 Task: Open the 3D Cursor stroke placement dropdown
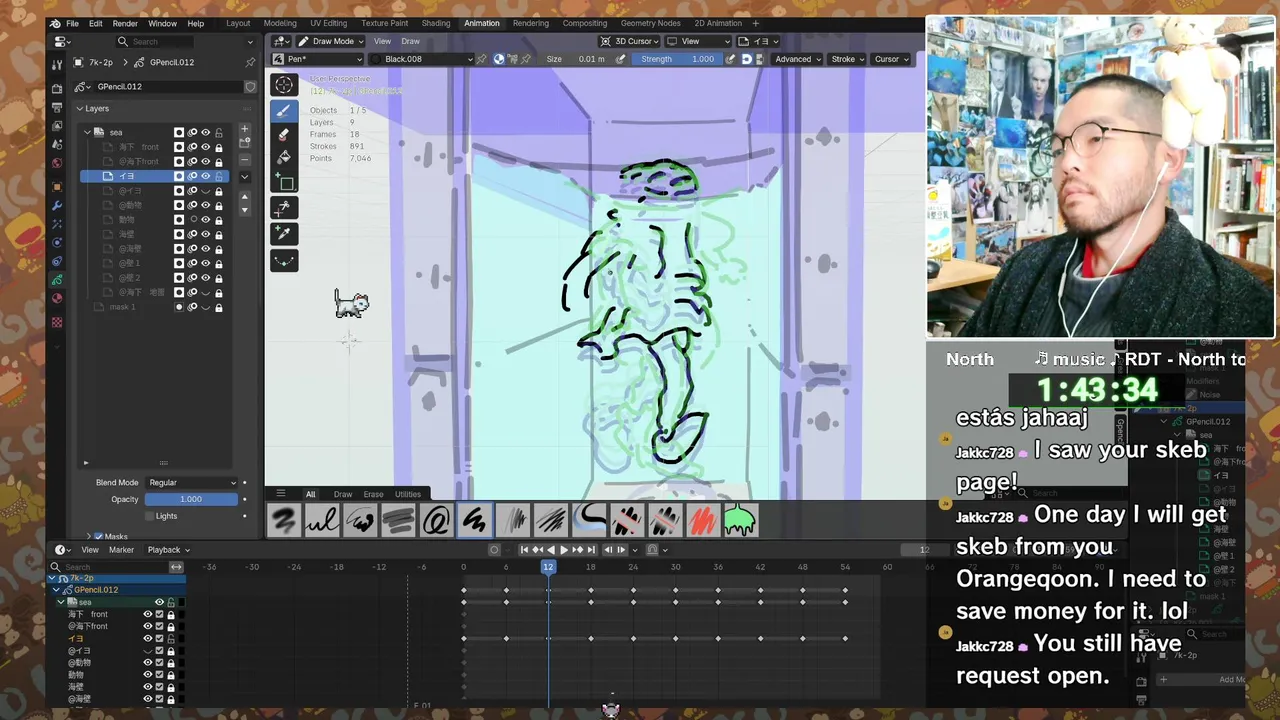coord(629,41)
